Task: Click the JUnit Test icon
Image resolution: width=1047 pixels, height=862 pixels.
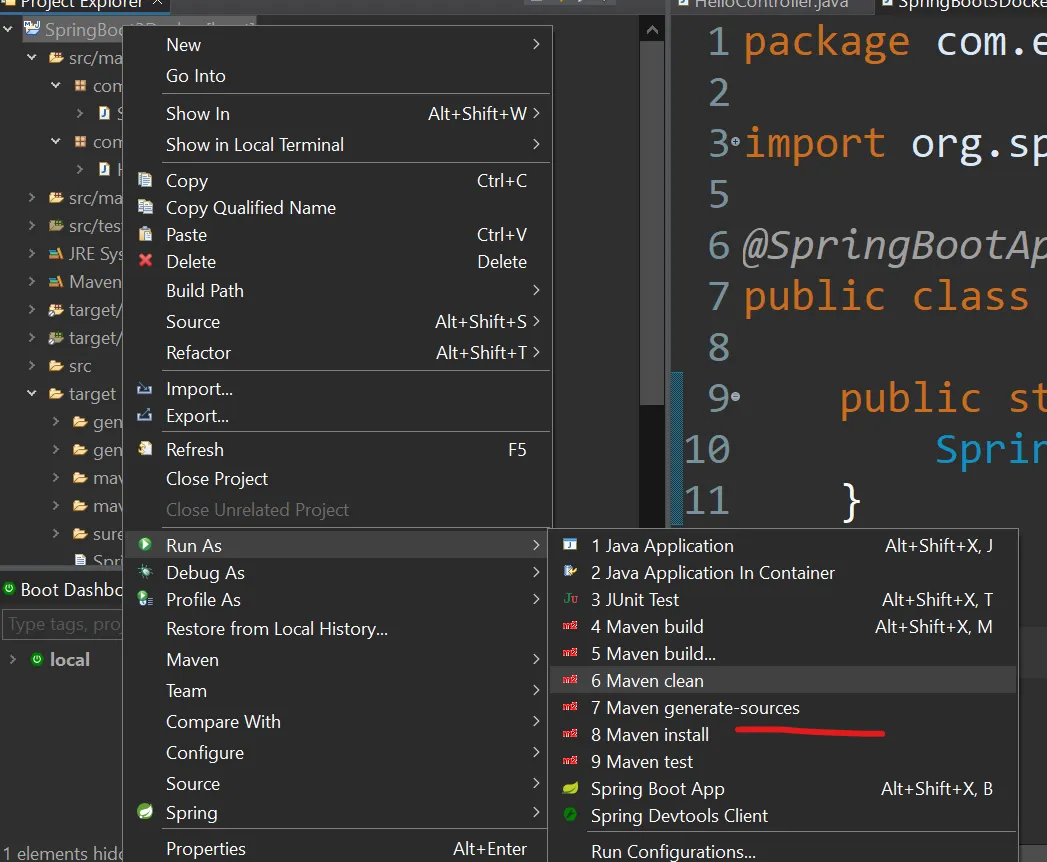Action: coord(570,599)
